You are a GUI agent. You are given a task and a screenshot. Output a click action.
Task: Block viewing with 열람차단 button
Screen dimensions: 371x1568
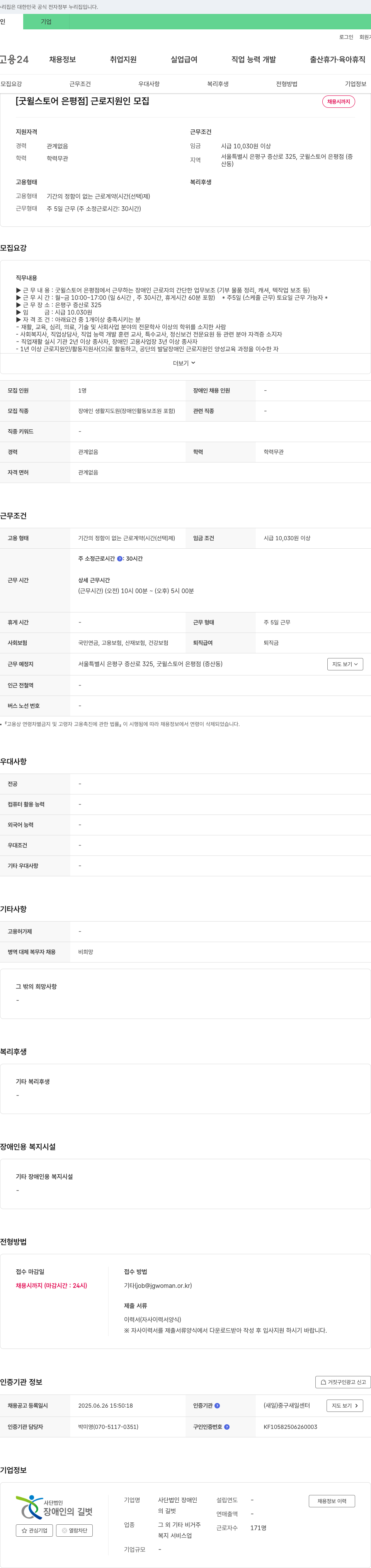[74, 1530]
